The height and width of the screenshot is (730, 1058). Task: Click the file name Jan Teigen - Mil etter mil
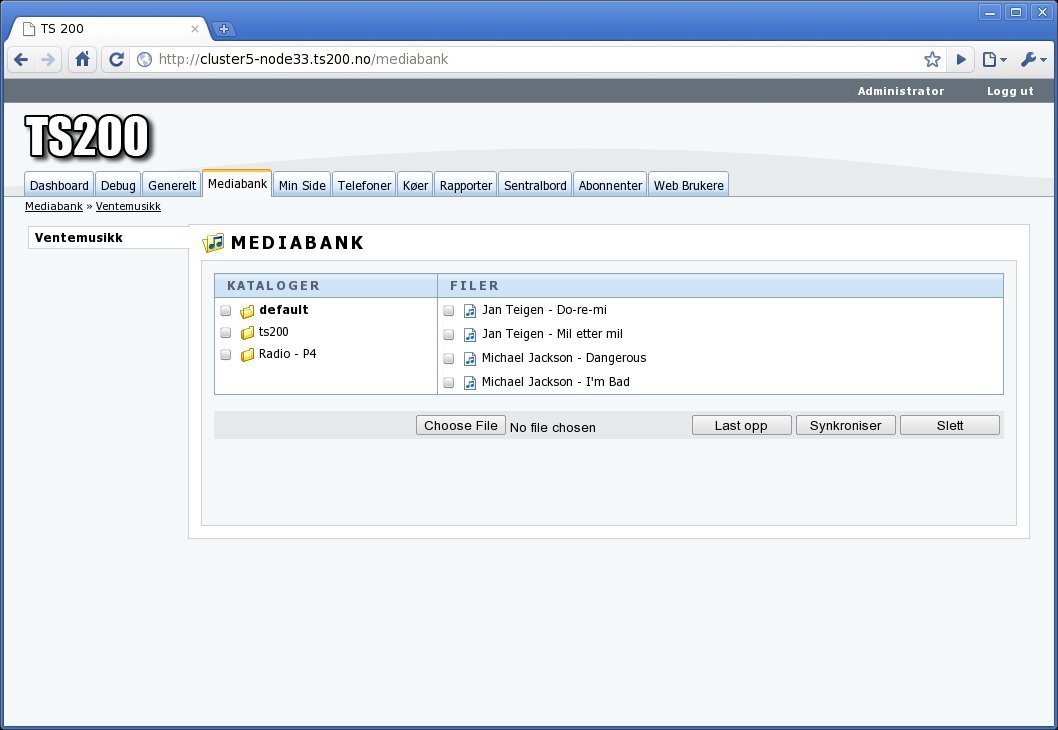click(x=552, y=333)
